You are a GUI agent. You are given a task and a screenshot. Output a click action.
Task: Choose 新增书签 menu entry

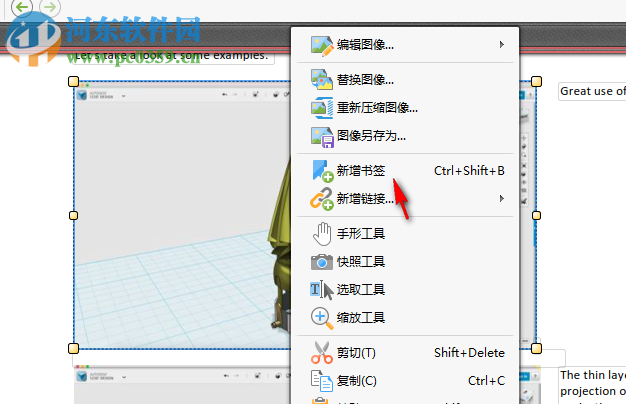pyautogui.click(x=405, y=171)
